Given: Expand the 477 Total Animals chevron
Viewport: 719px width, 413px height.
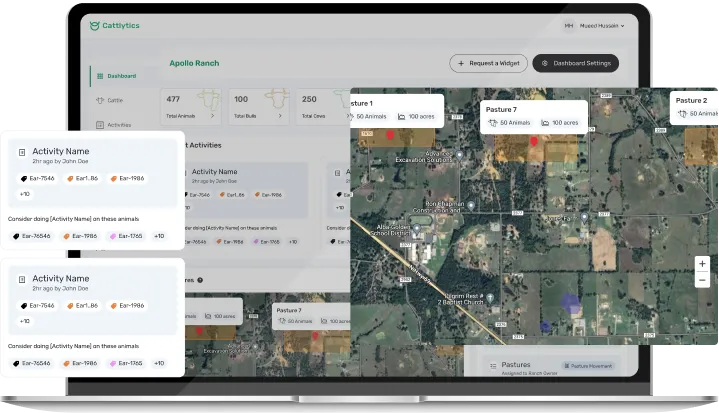Looking at the screenshot, I should [212, 116].
